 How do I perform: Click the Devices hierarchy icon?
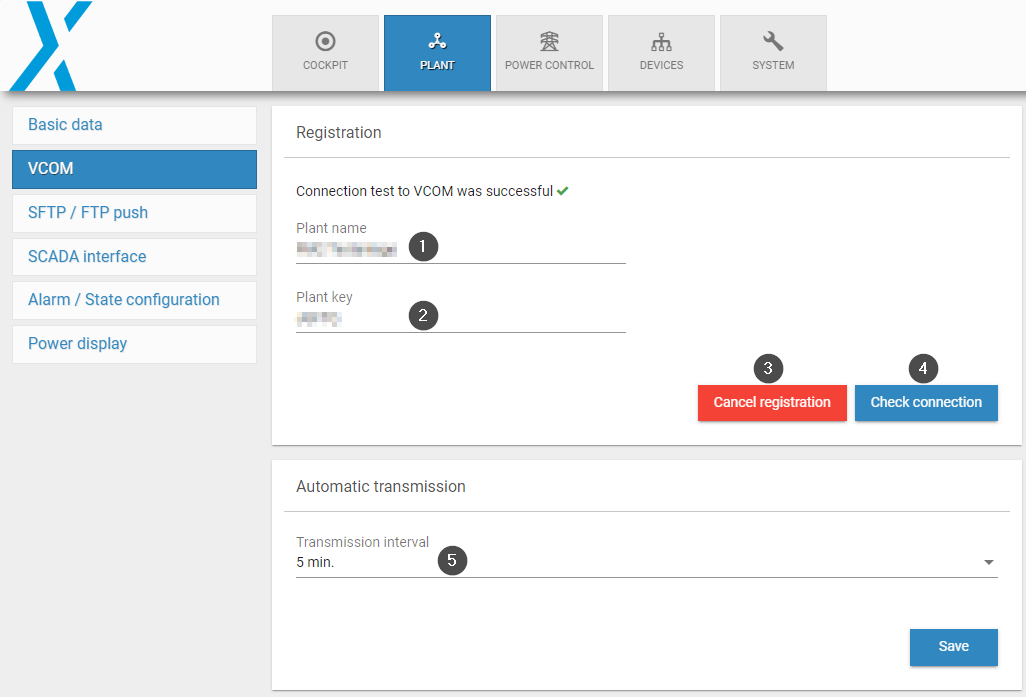pyautogui.click(x=661, y=41)
